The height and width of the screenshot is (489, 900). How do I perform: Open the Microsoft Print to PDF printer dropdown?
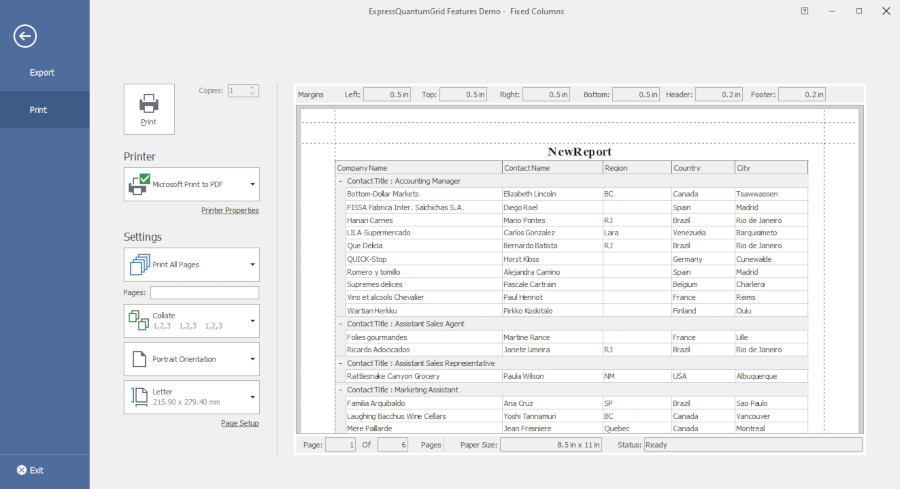(191, 185)
